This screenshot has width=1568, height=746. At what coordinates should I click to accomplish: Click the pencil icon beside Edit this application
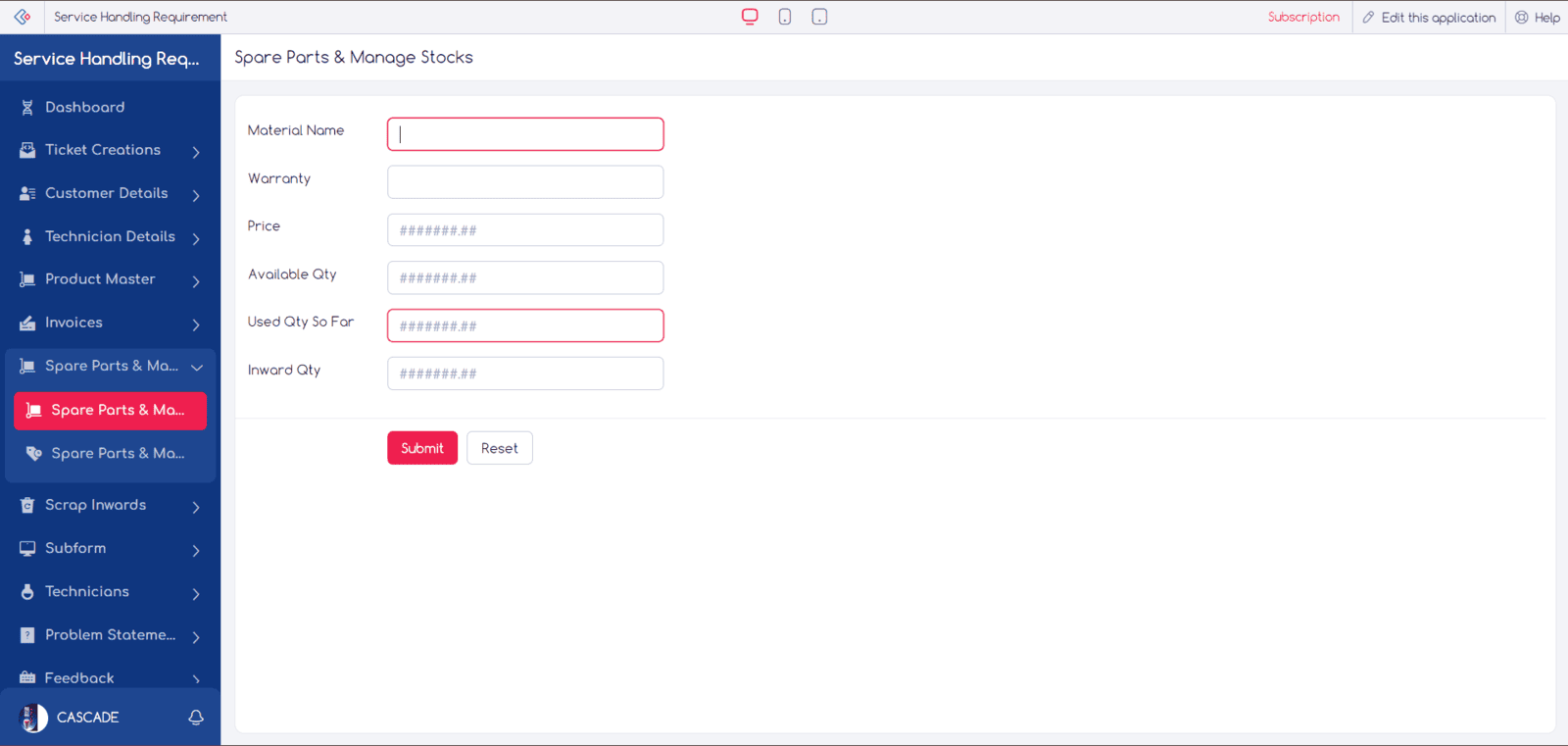tap(1368, 18)
